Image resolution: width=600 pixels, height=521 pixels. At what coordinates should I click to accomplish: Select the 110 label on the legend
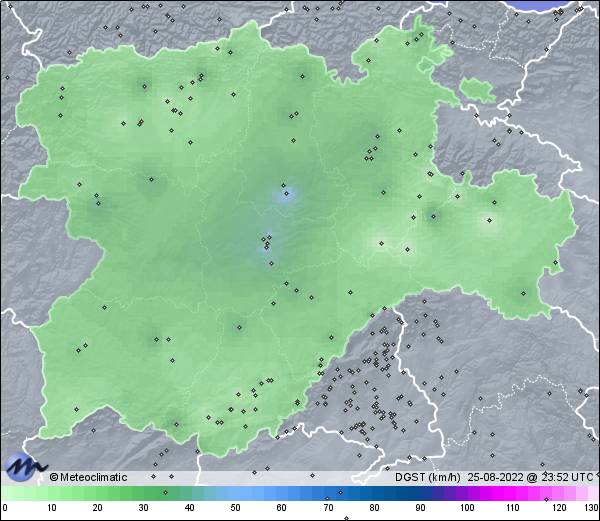coord(513,508)
